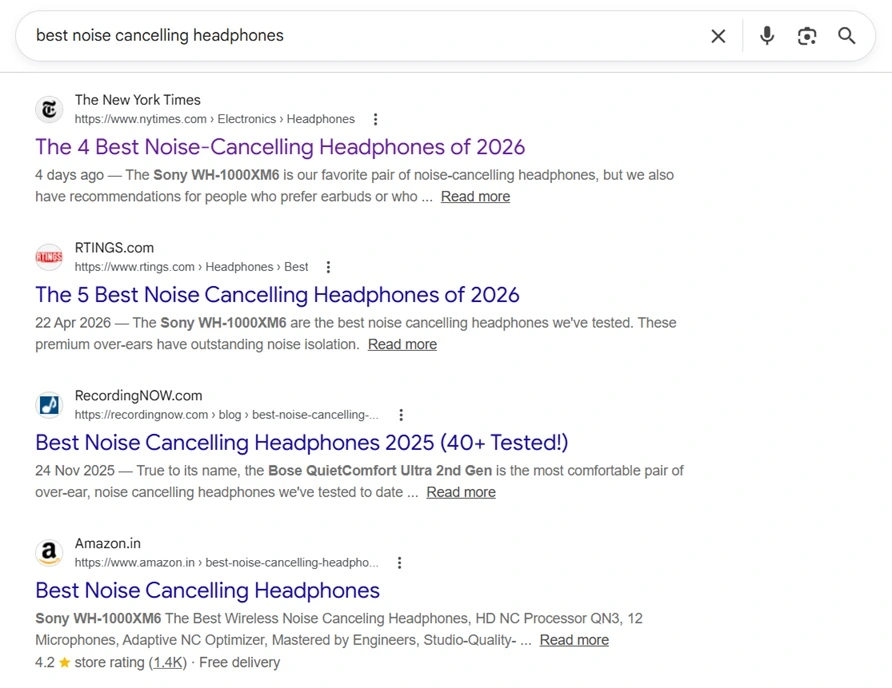The height and width of the screenshot is (688, 892).
Task: Open more options for the amazon.in result
Action: [399, 563]
